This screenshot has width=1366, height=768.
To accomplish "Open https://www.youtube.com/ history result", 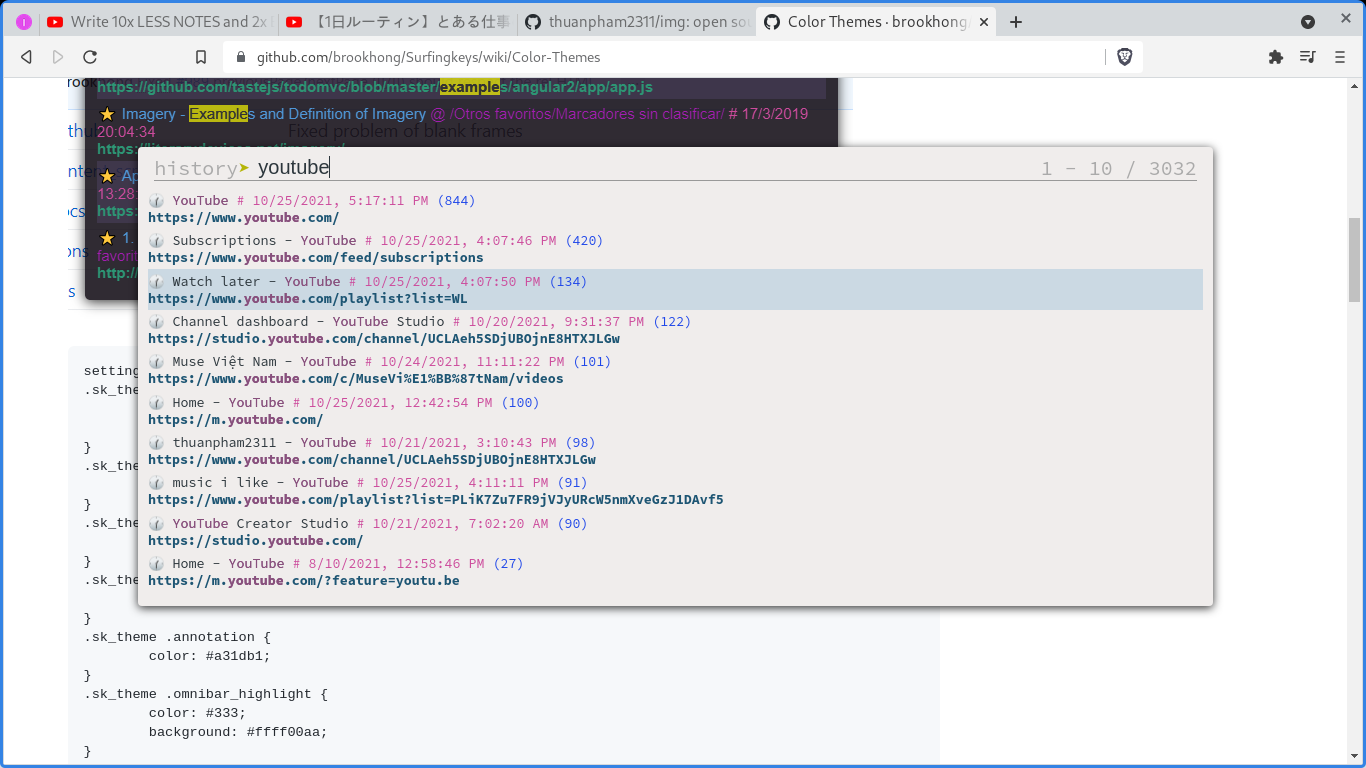I will click(244, 218).
